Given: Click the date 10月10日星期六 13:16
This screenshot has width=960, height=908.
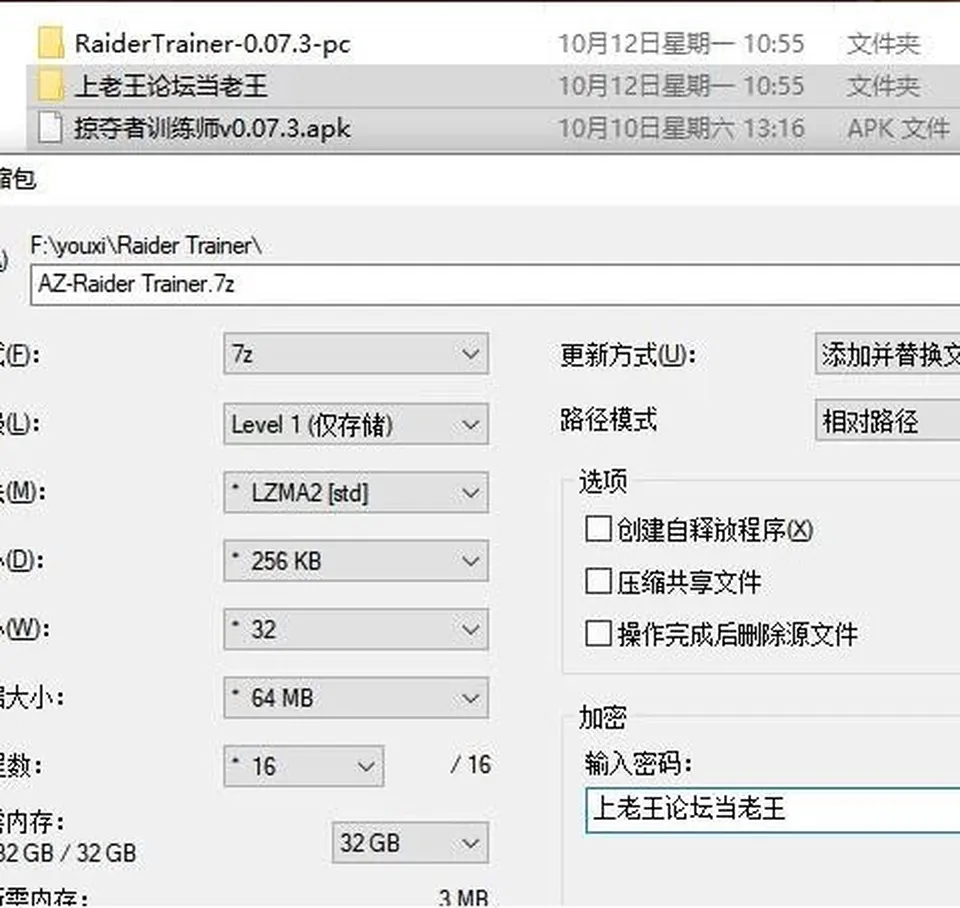Looking at the screenshot, I should point(681,129).
